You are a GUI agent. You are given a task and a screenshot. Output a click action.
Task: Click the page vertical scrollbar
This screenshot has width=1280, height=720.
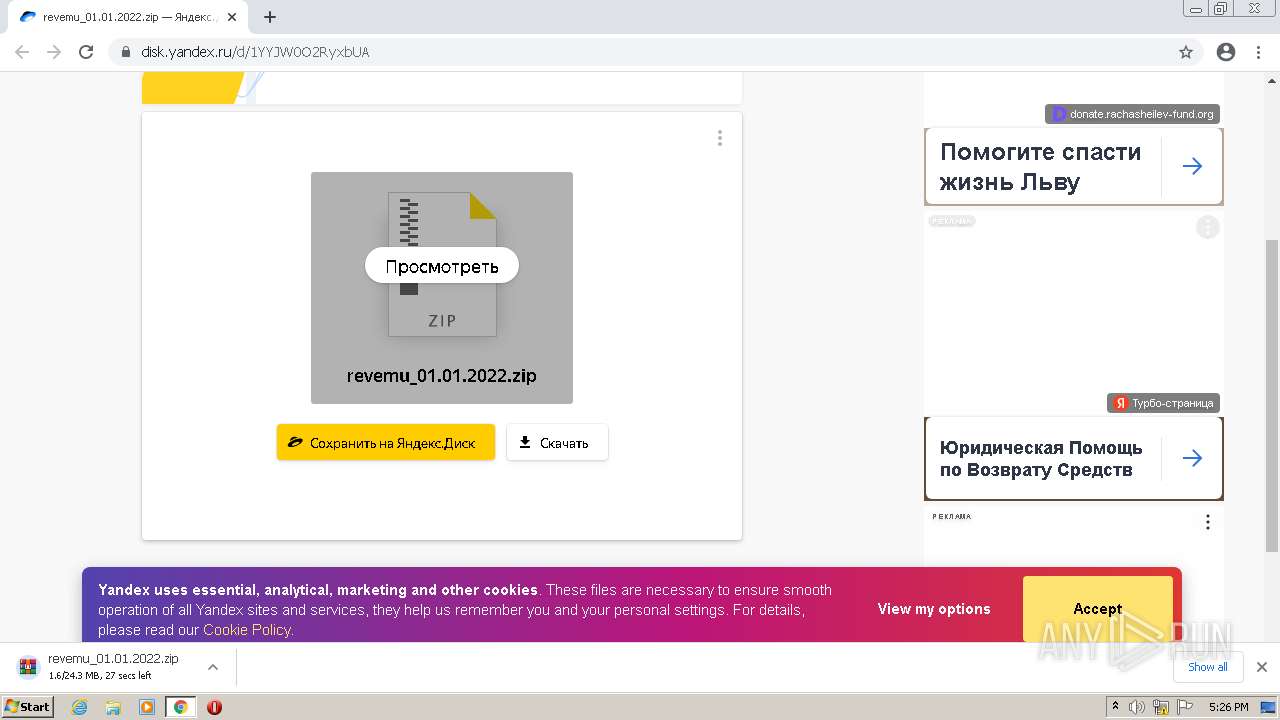point(1272,395)
